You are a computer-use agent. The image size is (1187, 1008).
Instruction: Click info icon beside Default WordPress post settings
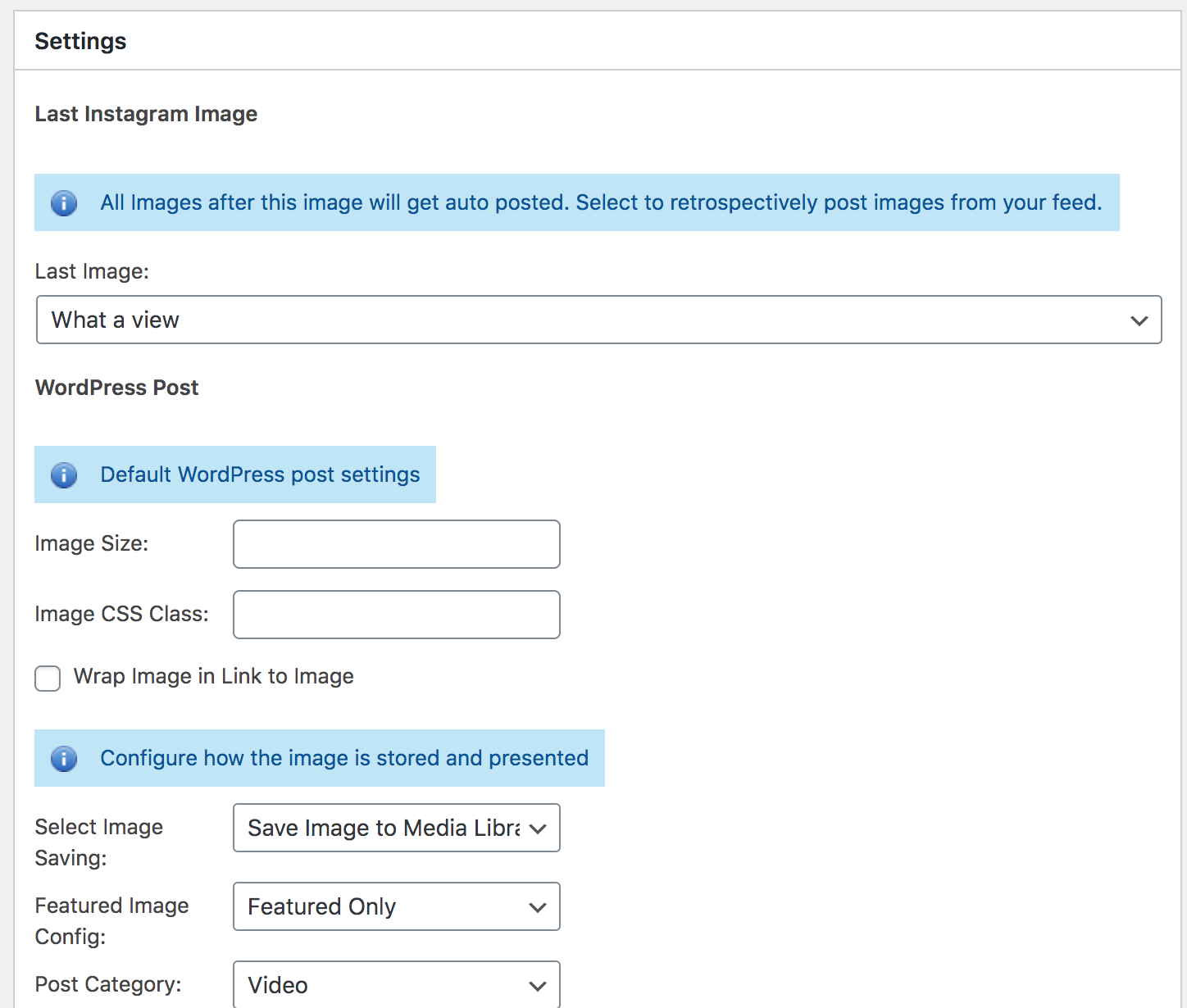[64, 474]
